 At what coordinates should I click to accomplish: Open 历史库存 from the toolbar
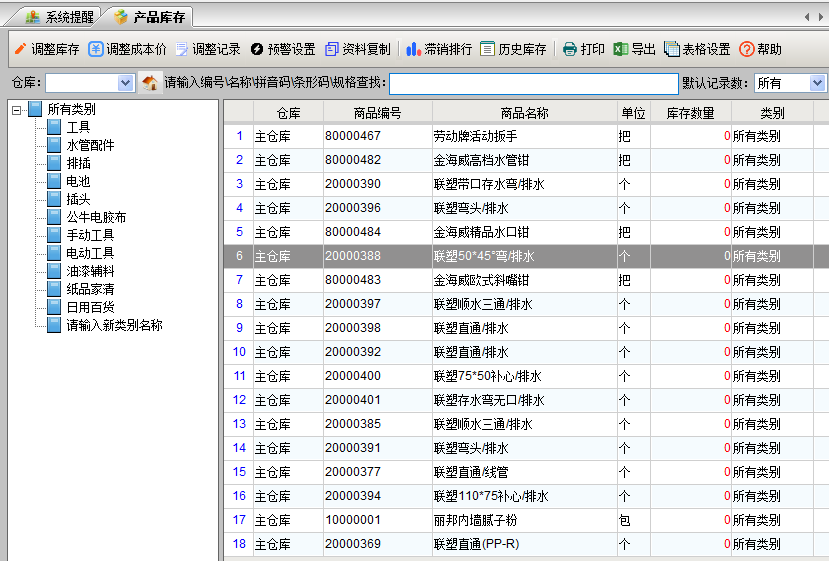coord(513,49)
